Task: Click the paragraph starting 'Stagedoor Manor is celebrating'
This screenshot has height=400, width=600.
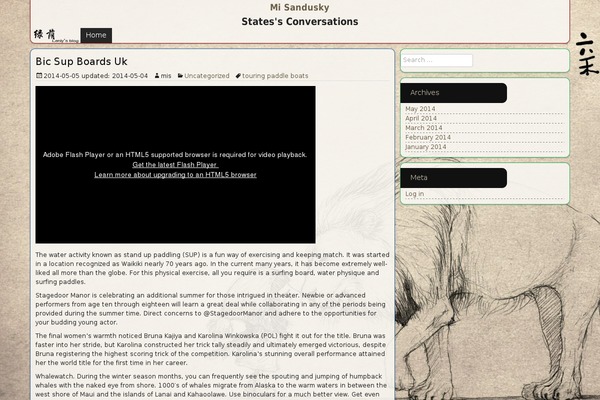Action: (x=210, y=309)
